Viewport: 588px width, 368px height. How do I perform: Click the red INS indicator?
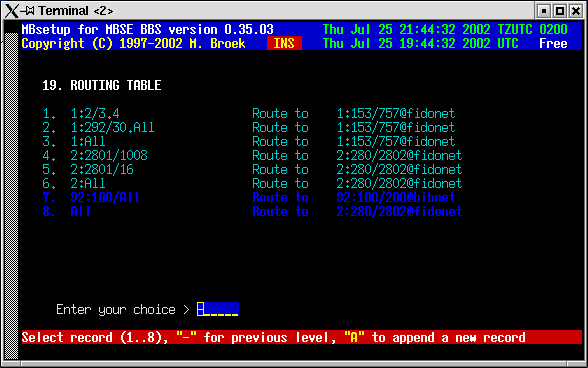tap(284, 44)
